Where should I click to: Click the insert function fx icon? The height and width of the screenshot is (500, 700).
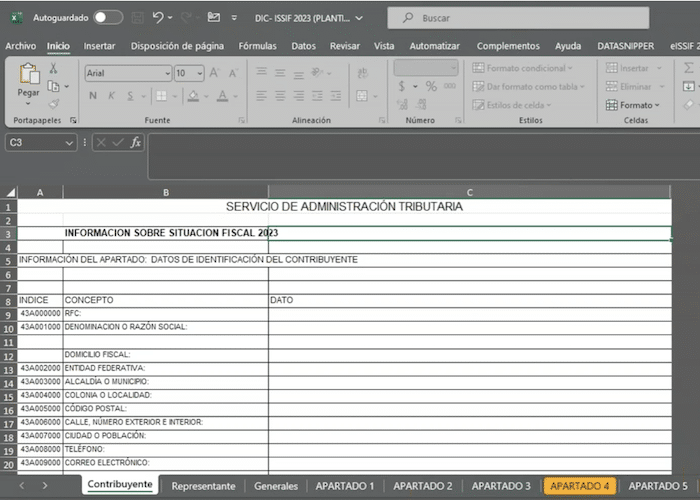click(136, 143)
